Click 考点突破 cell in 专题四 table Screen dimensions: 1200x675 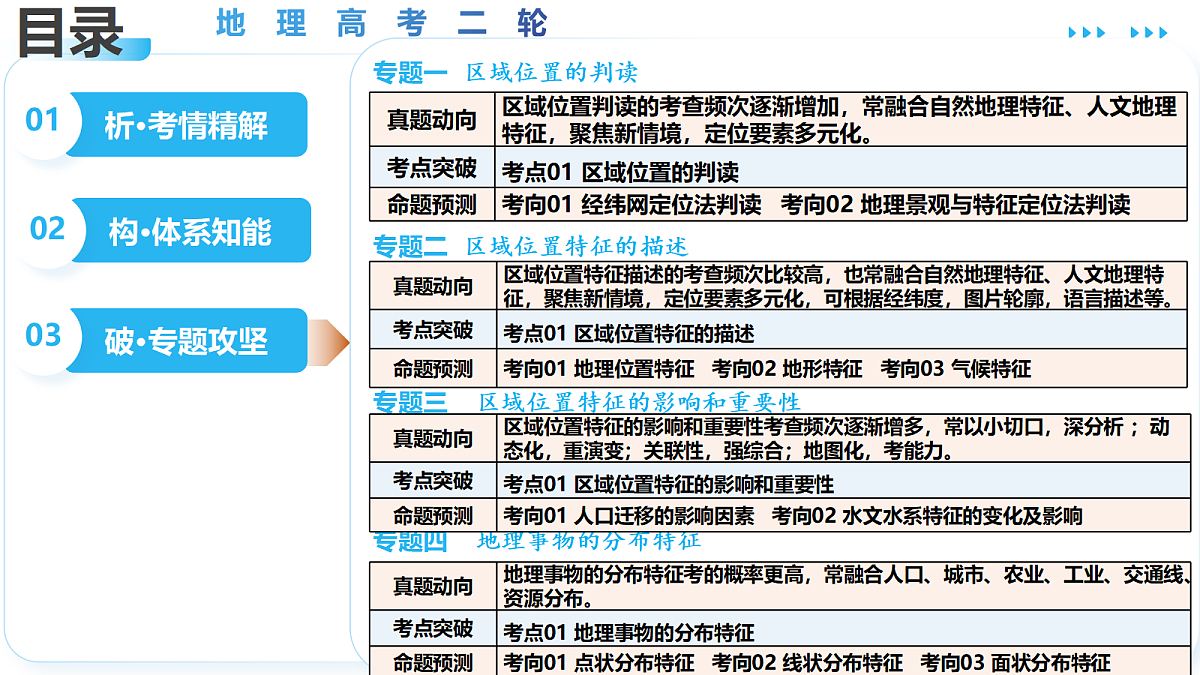[432, 629]
